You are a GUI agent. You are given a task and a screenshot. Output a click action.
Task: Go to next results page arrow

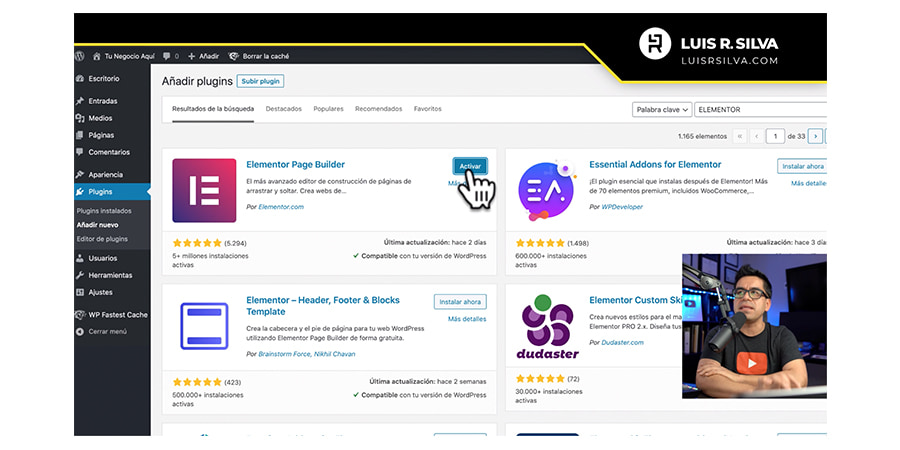(x=815, y=137)
